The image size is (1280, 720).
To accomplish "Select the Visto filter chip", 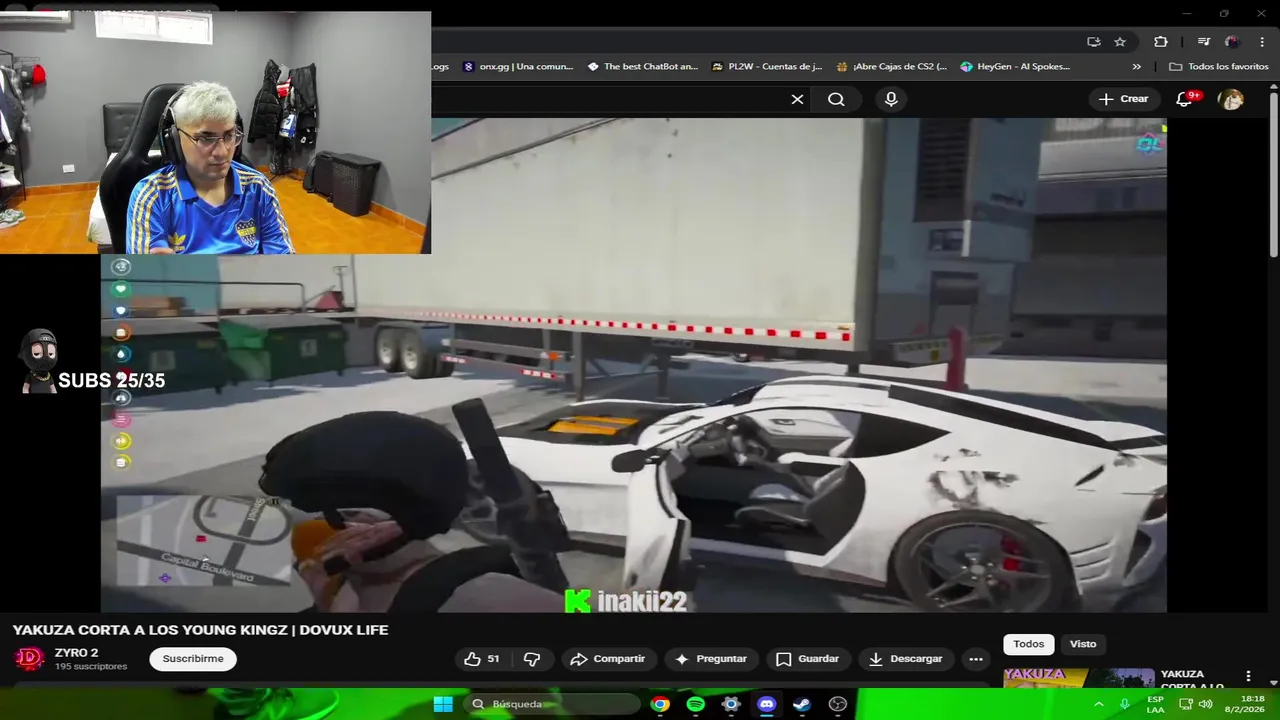I will tap(1083, 644).
